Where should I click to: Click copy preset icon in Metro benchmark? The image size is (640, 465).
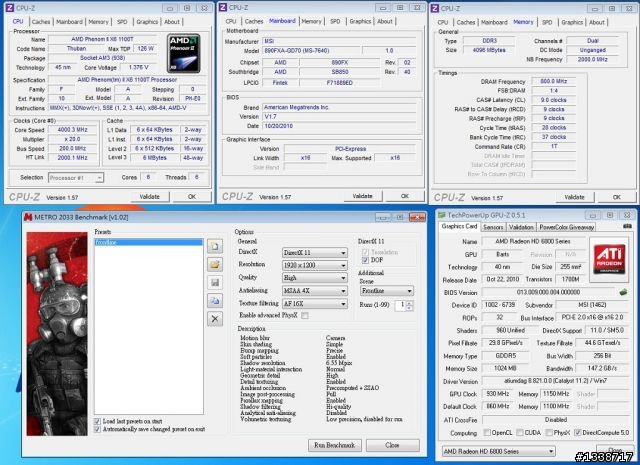pyautogui.click(x=215, y=301)
